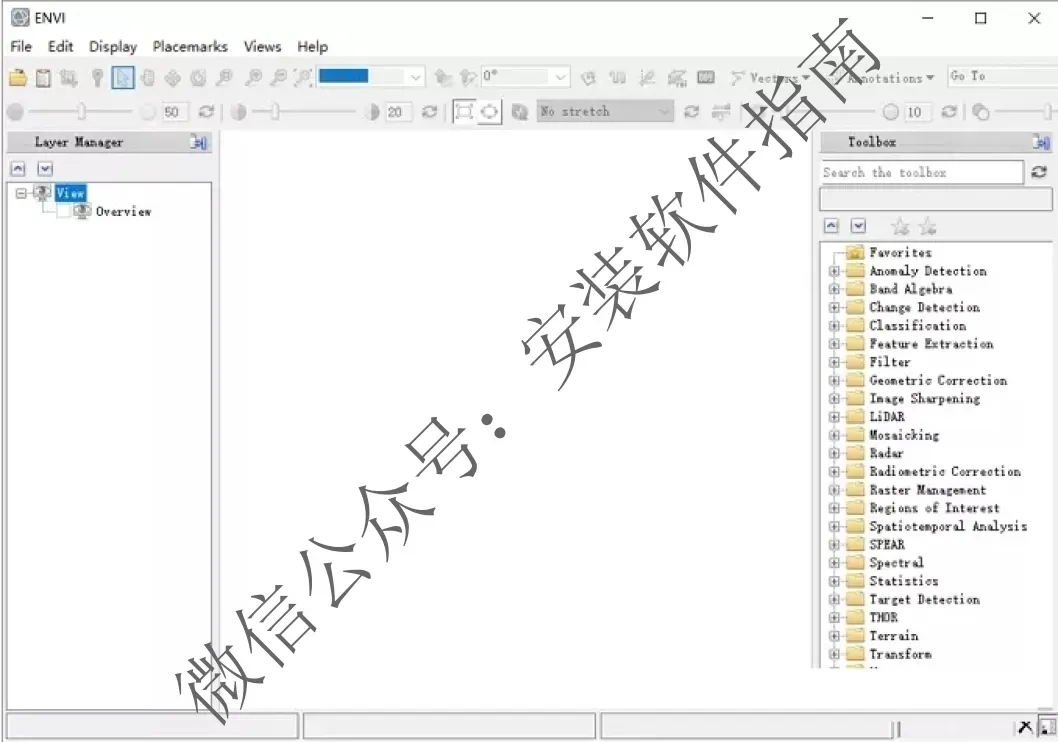Open the Feature Counting tool icon
Image resolution: width=1058 pixels, height=742 pixels.
[x=706, y=77]
